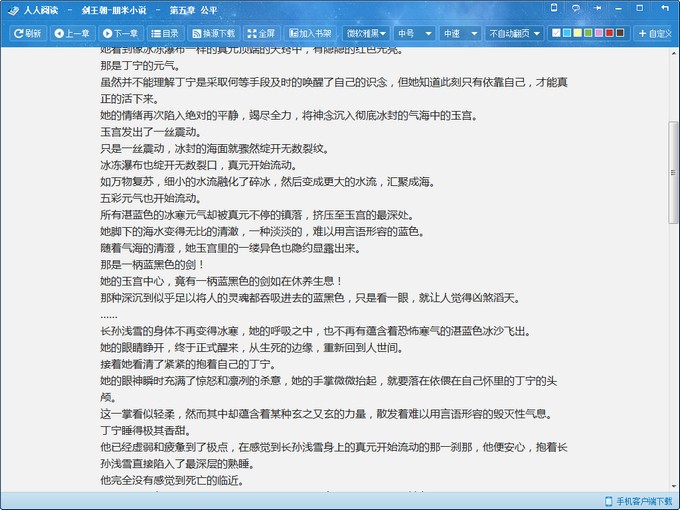680x510 pixels.
Task: Select the red background swatch
Action: click(x=609, y=33)
